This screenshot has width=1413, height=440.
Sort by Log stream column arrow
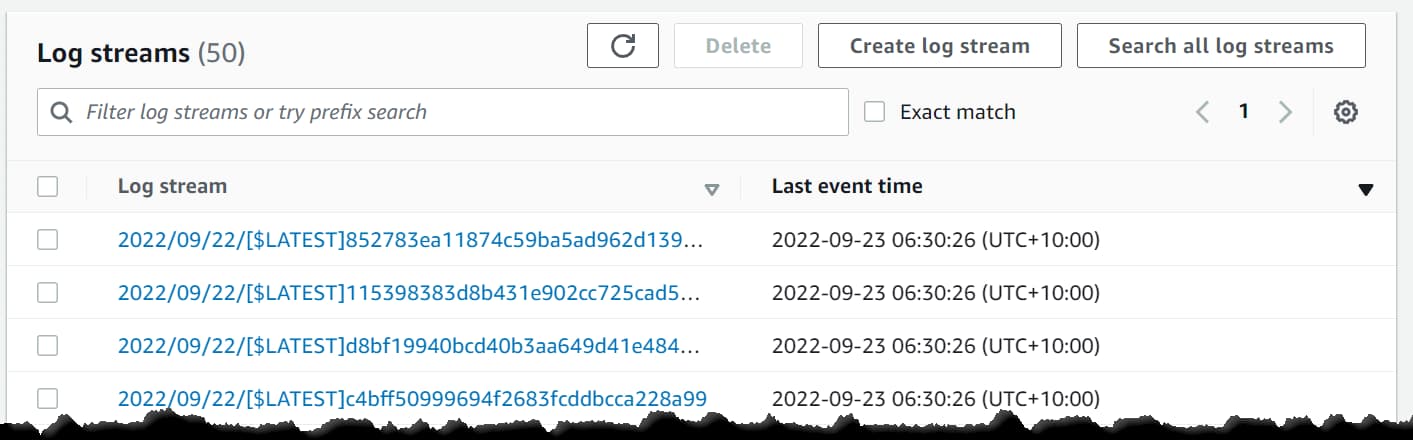712,189
